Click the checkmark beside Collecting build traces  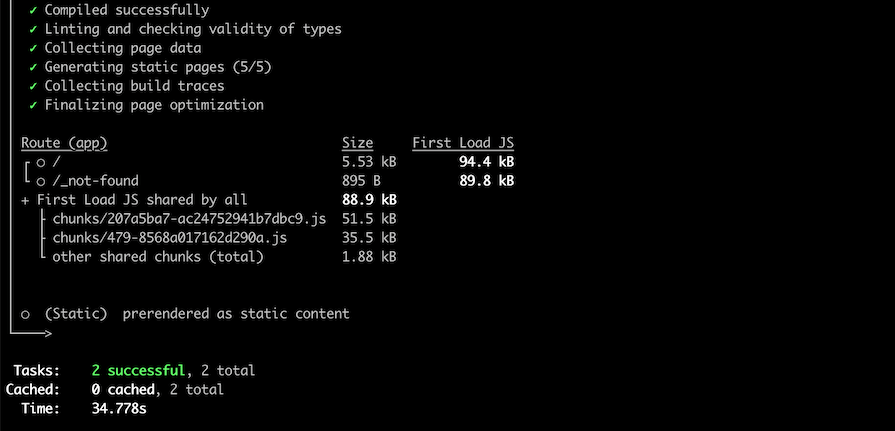tap(33, 86)
